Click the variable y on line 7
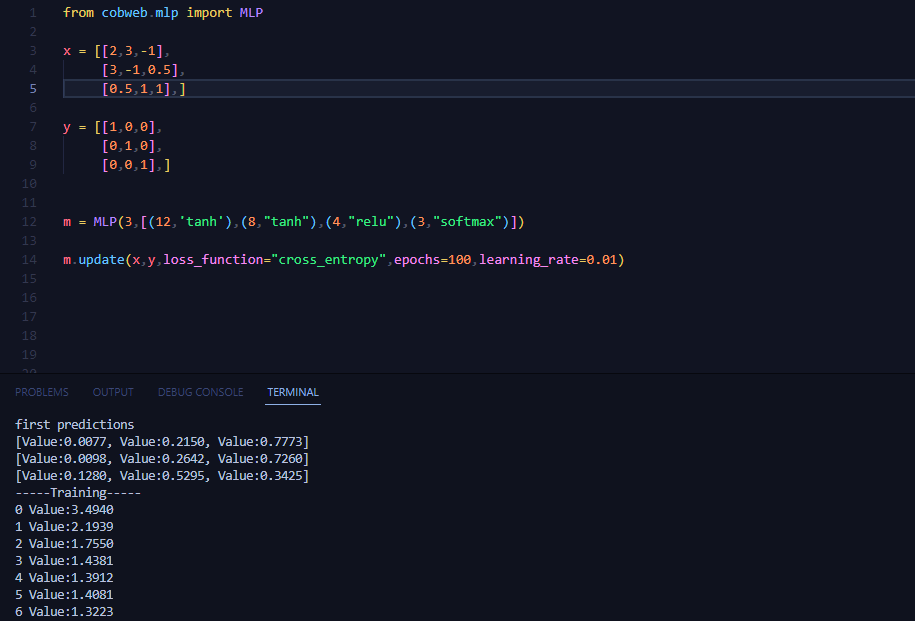This screenshot has width=915, height=621. [67, 127]
